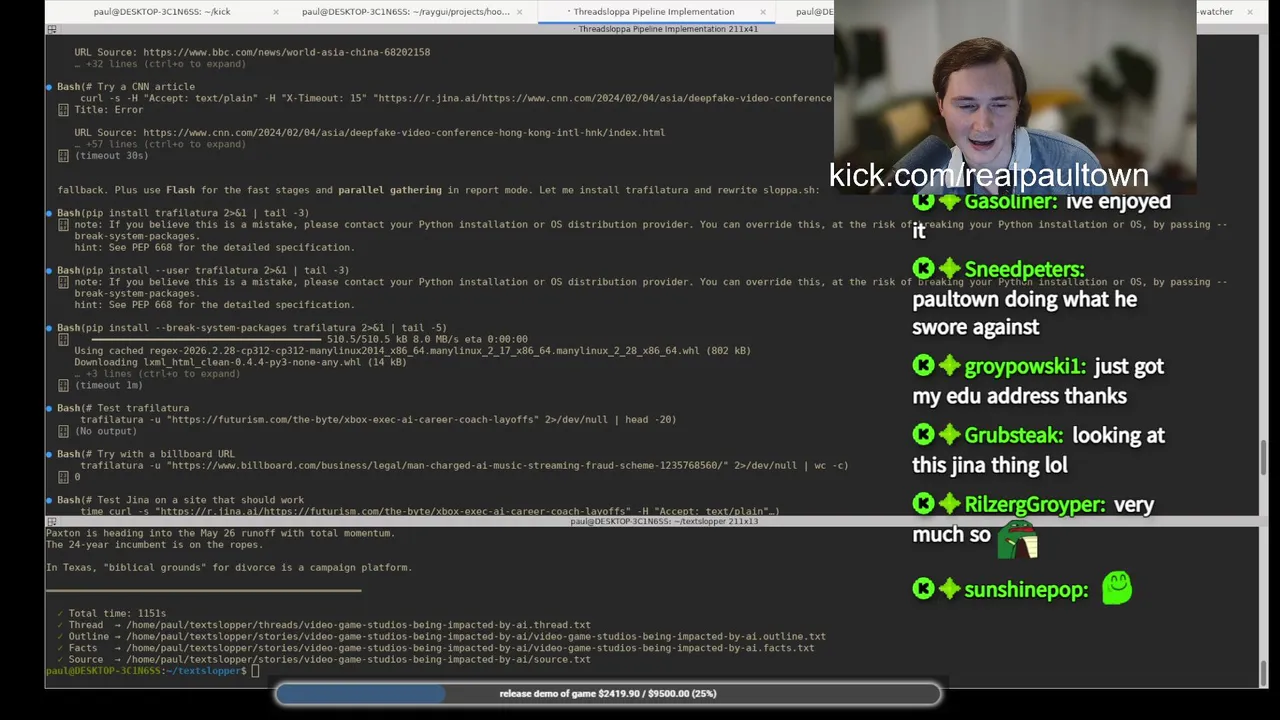Click 'Paxton is heading into the May 26 runoff' line
This screenshot has width=1280, height=720.
220,533
